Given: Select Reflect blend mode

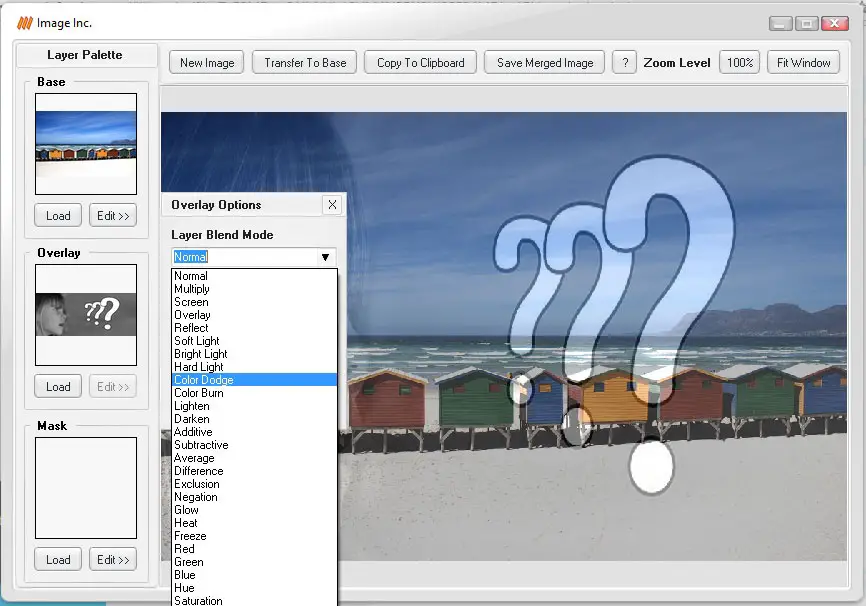Looking at the screenshot, I should tap(254, 328).
